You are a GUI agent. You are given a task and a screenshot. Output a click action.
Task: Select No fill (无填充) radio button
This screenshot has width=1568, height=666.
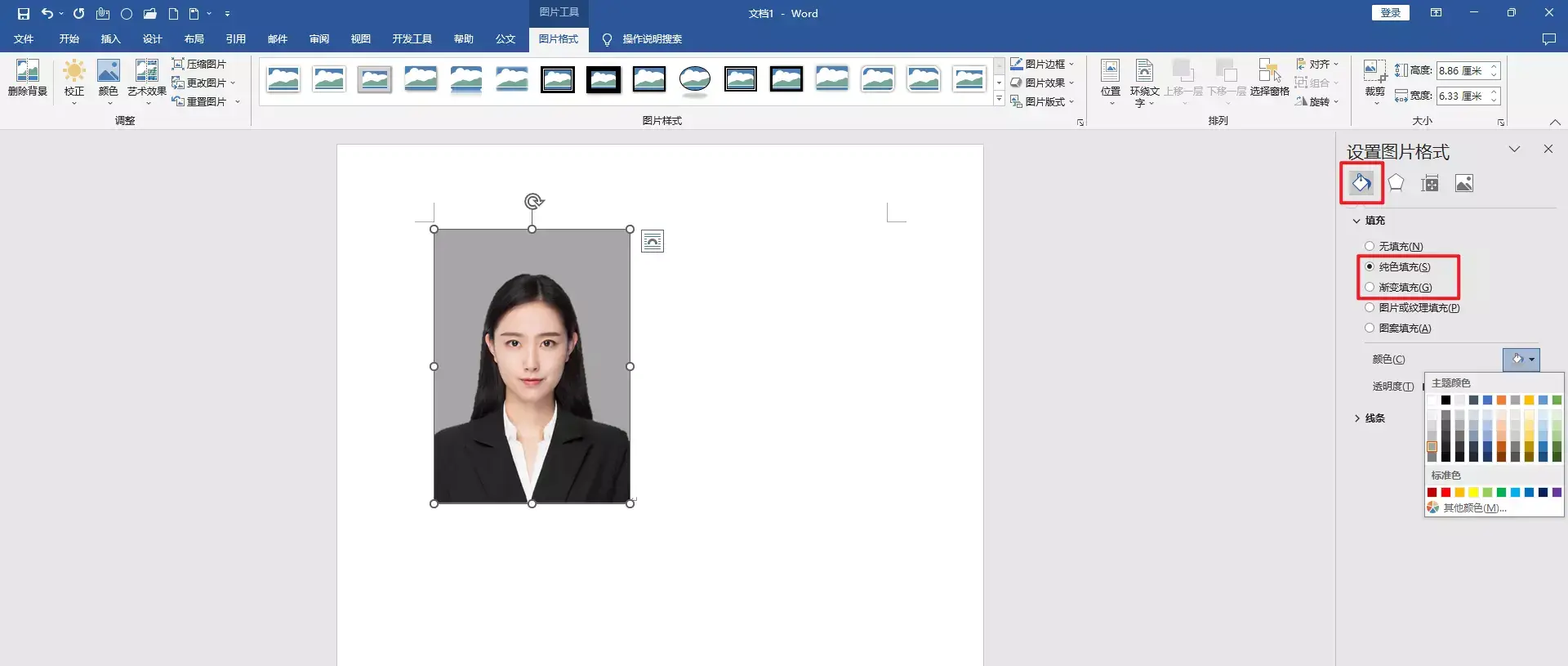pyautogui.click(x=1370, y=246)
